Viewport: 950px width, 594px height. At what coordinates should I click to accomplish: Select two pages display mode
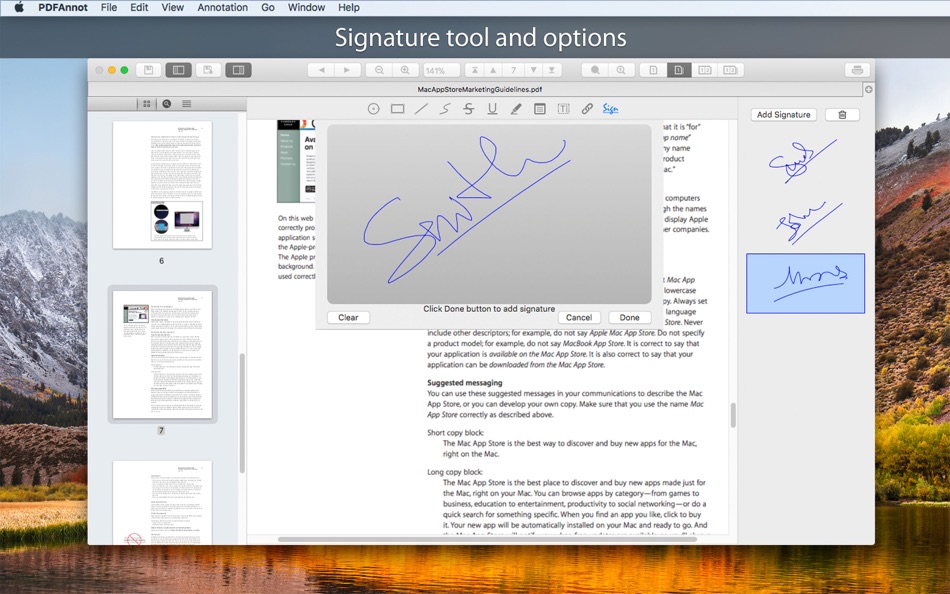coord(705,70)
